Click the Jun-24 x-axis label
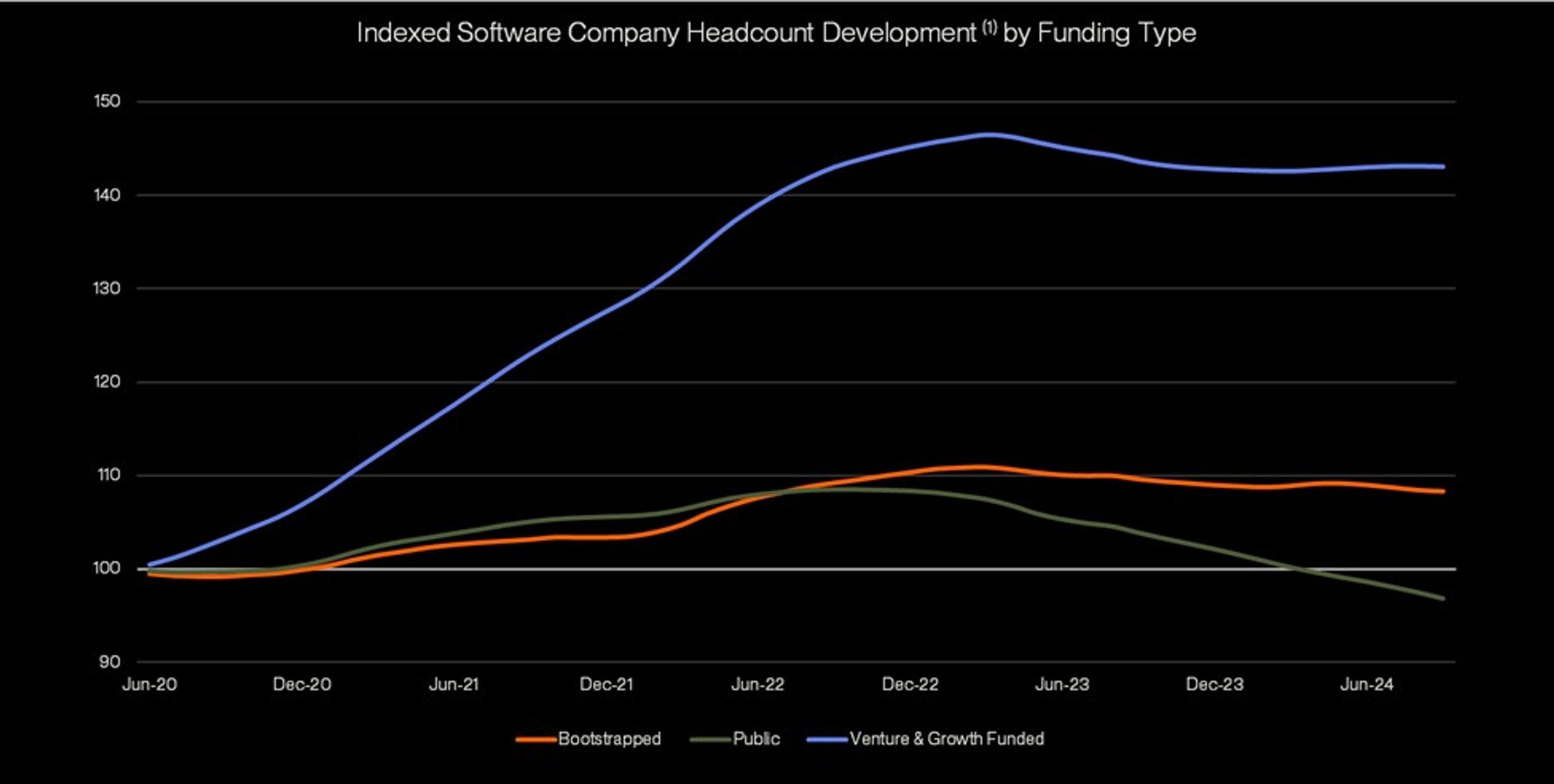This screenshot has height=784, width=1554. 1366,684
